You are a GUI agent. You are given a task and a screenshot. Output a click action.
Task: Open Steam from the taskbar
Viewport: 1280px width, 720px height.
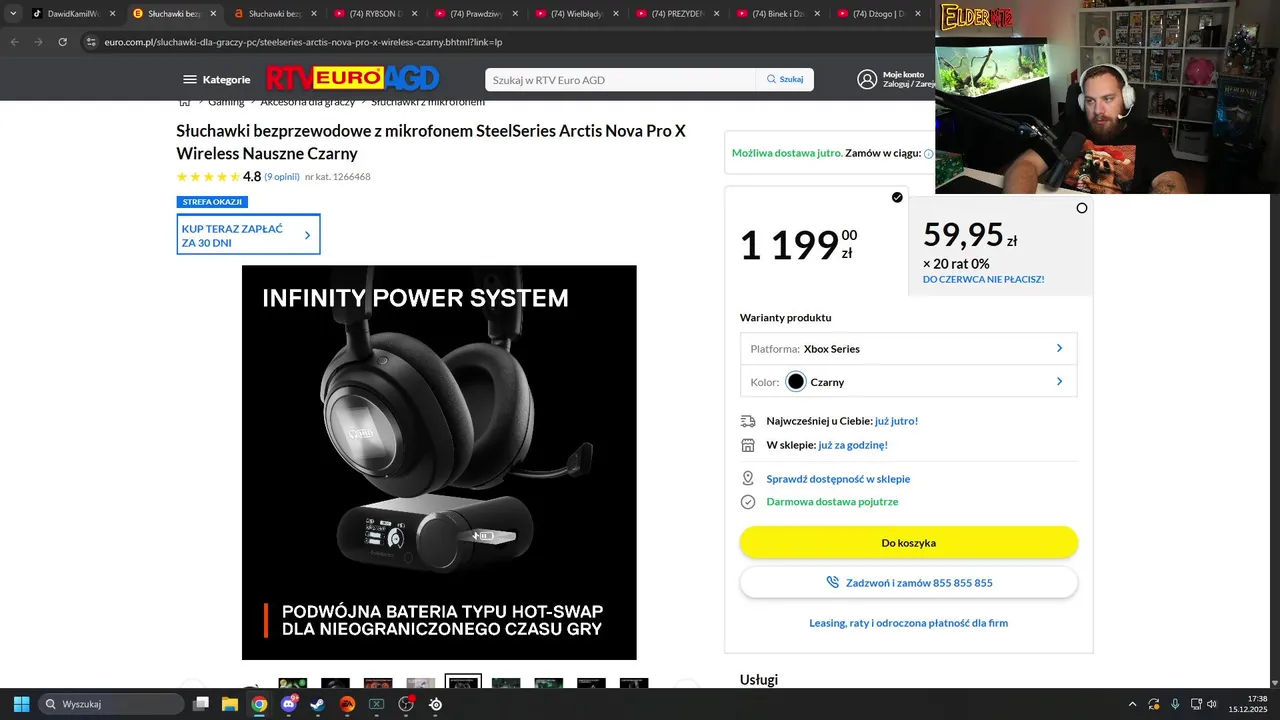317,704
